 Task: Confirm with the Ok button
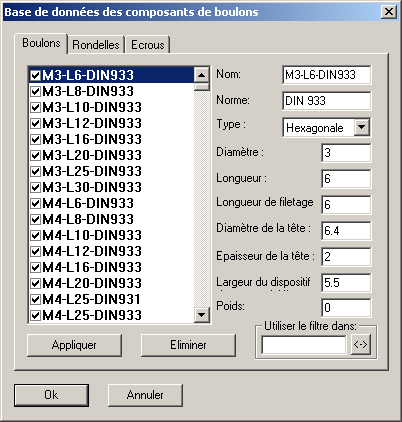pos(51,395)
